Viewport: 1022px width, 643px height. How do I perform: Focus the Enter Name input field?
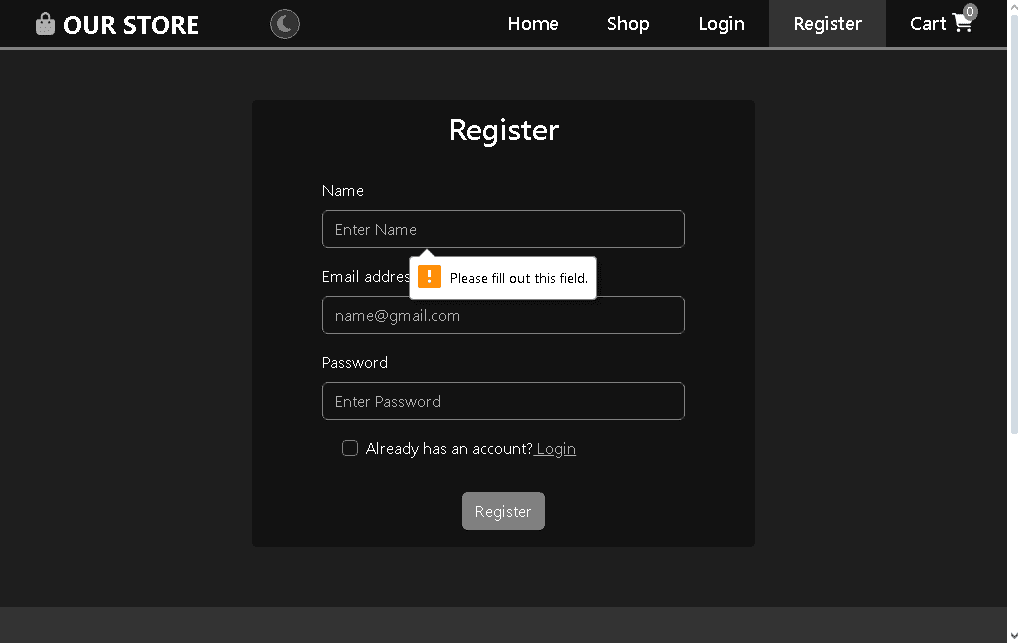pos(503,229)
